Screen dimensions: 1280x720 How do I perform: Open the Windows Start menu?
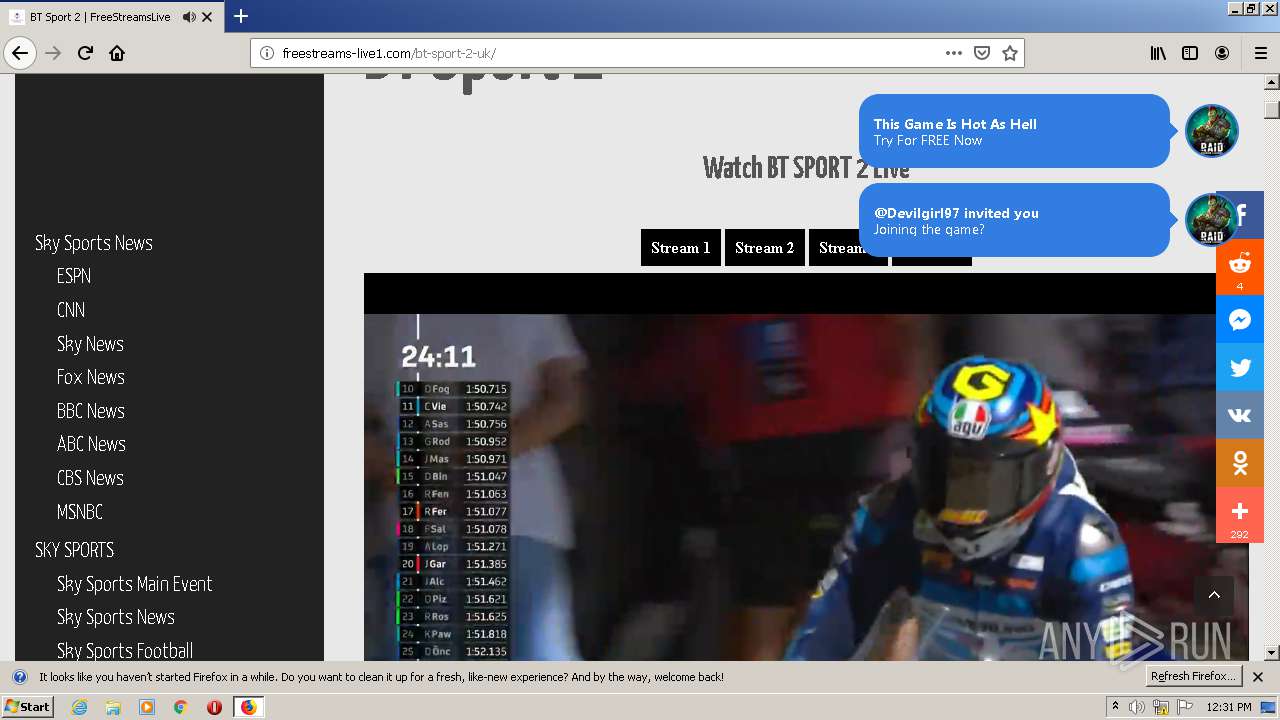[x=27, y=707]
